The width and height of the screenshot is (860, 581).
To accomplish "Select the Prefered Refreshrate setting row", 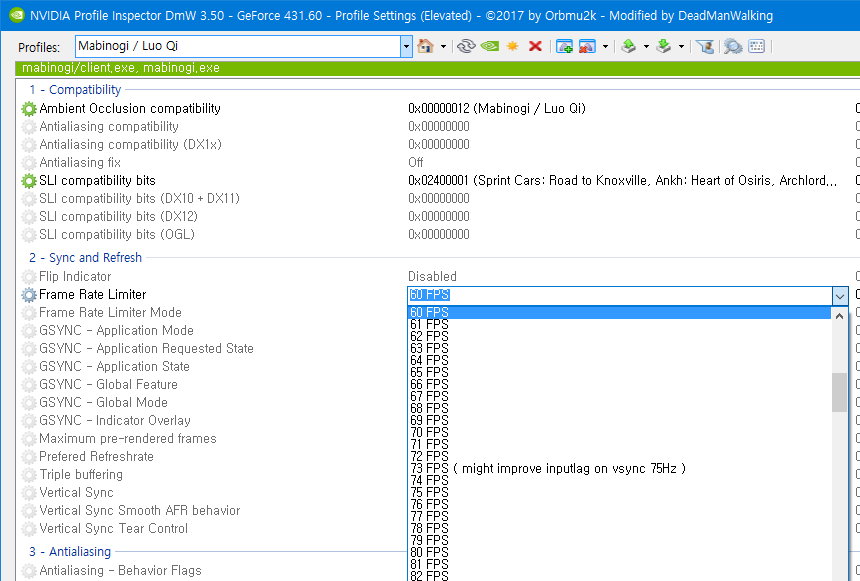I will pos(97,457).
